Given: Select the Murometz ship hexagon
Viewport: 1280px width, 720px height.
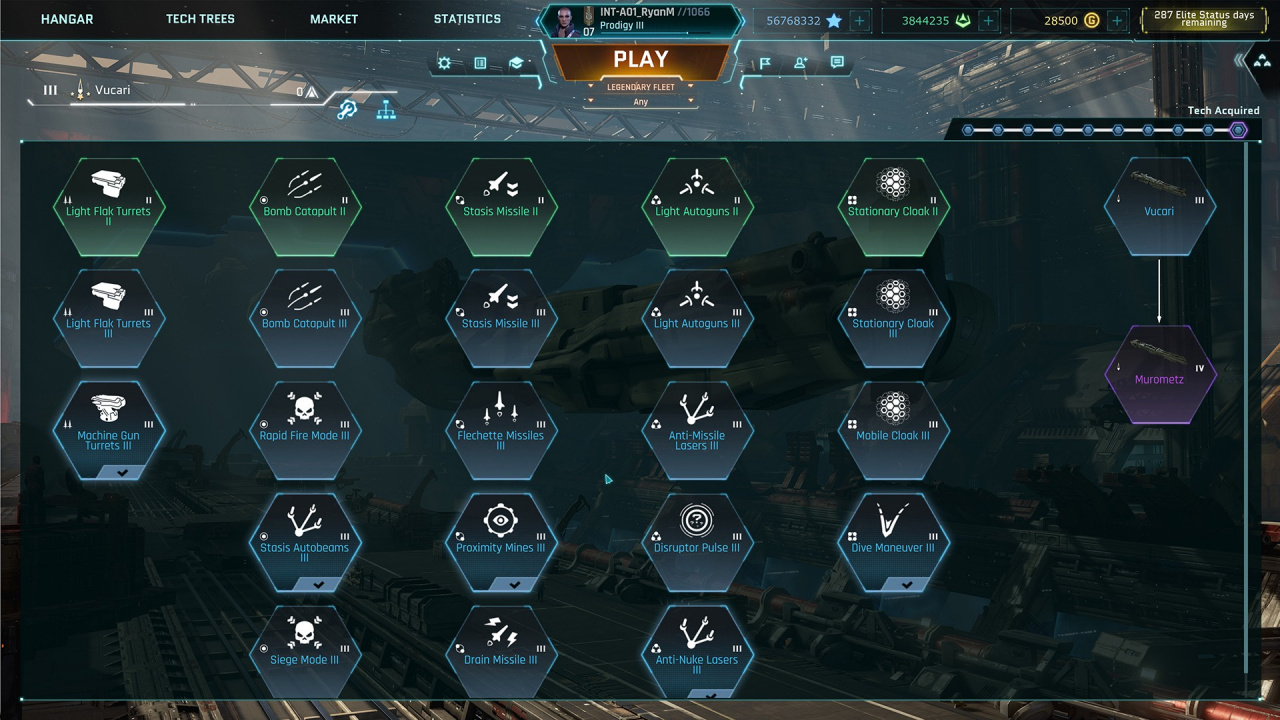Looking at the screenshot, I should pyautogui.click(x=1159, y=374).
